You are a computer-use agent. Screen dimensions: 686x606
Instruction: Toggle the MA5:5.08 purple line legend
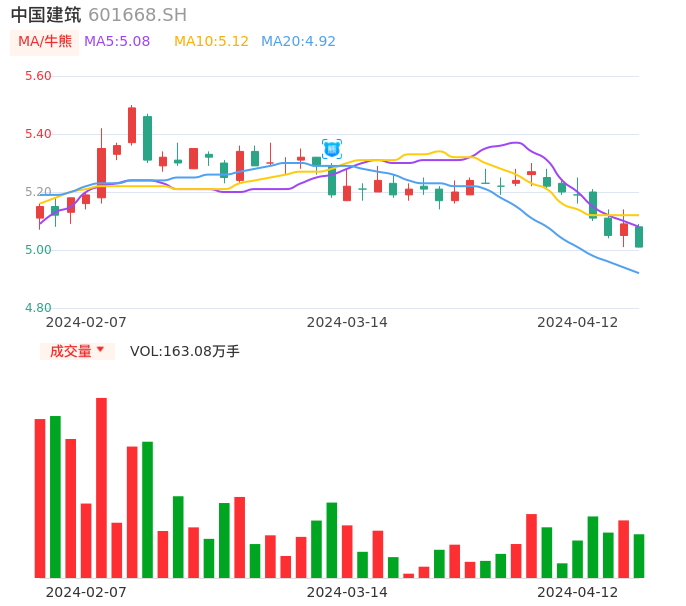point(117,42)
